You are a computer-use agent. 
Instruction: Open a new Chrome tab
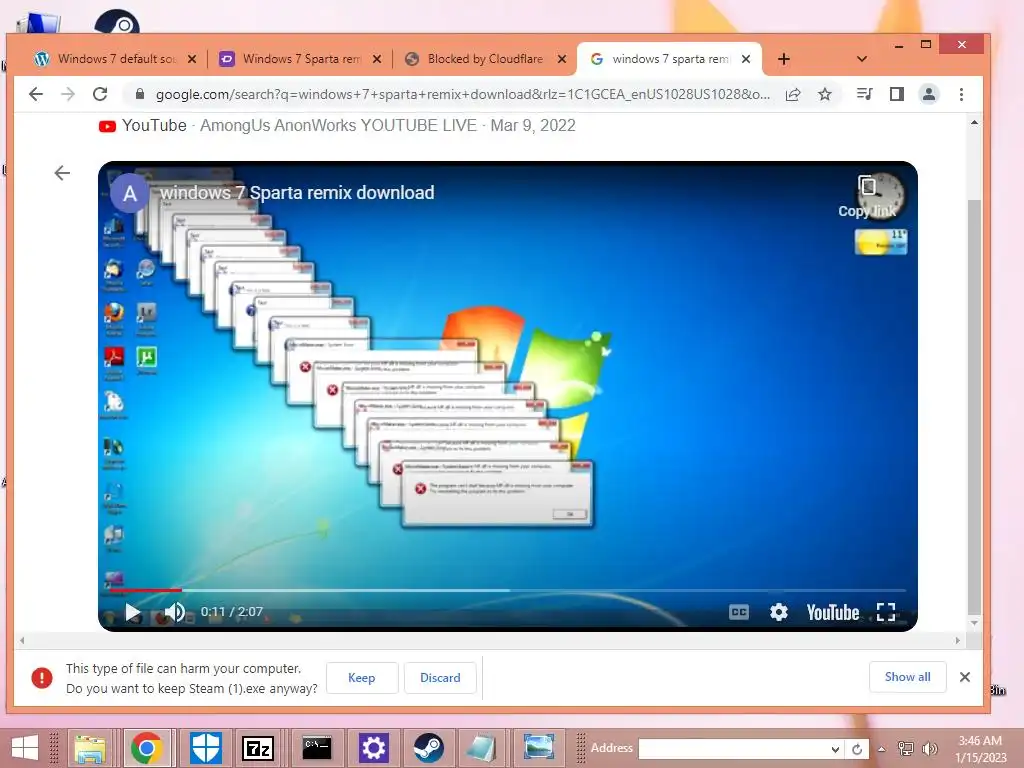(784, 59)
